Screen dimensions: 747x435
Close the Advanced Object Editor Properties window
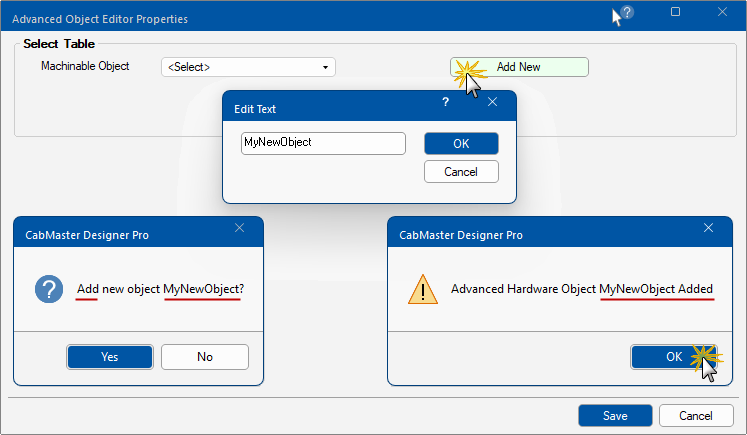point(722,12)
